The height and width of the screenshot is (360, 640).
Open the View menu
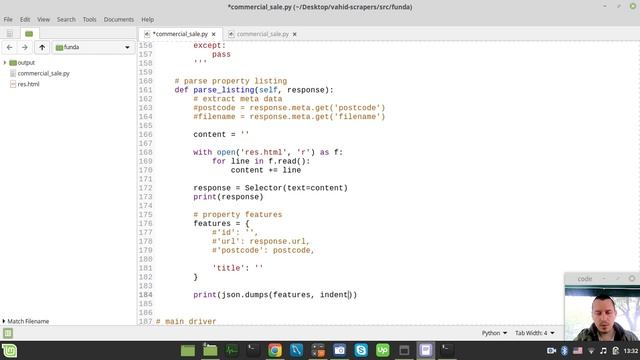[x=43, y=19]
